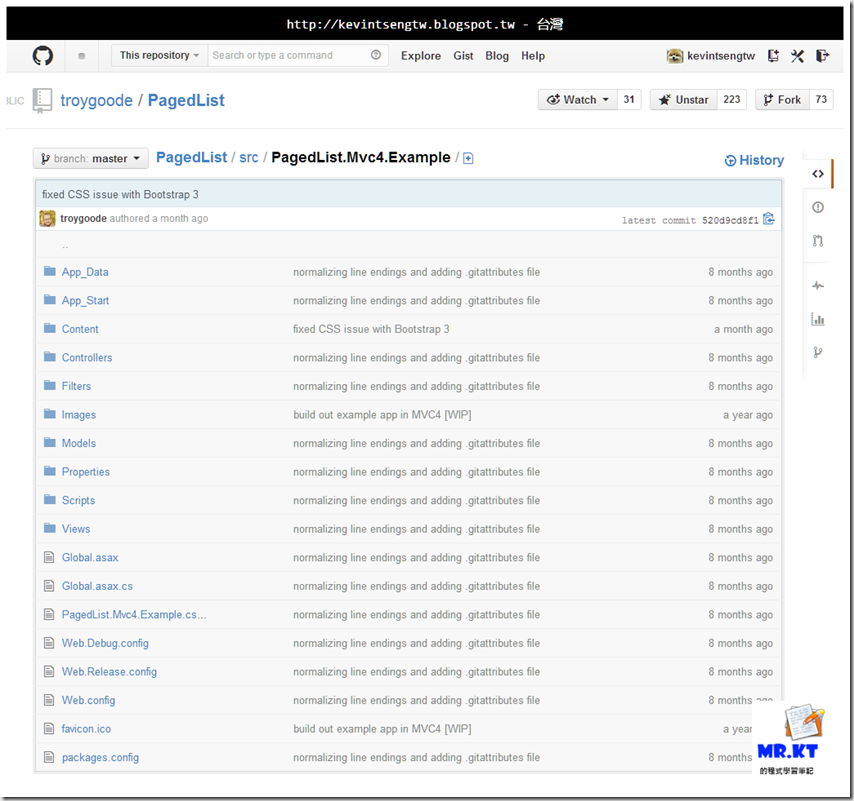
Task: Open Explore in the top navigation
Action: (421, 56)
